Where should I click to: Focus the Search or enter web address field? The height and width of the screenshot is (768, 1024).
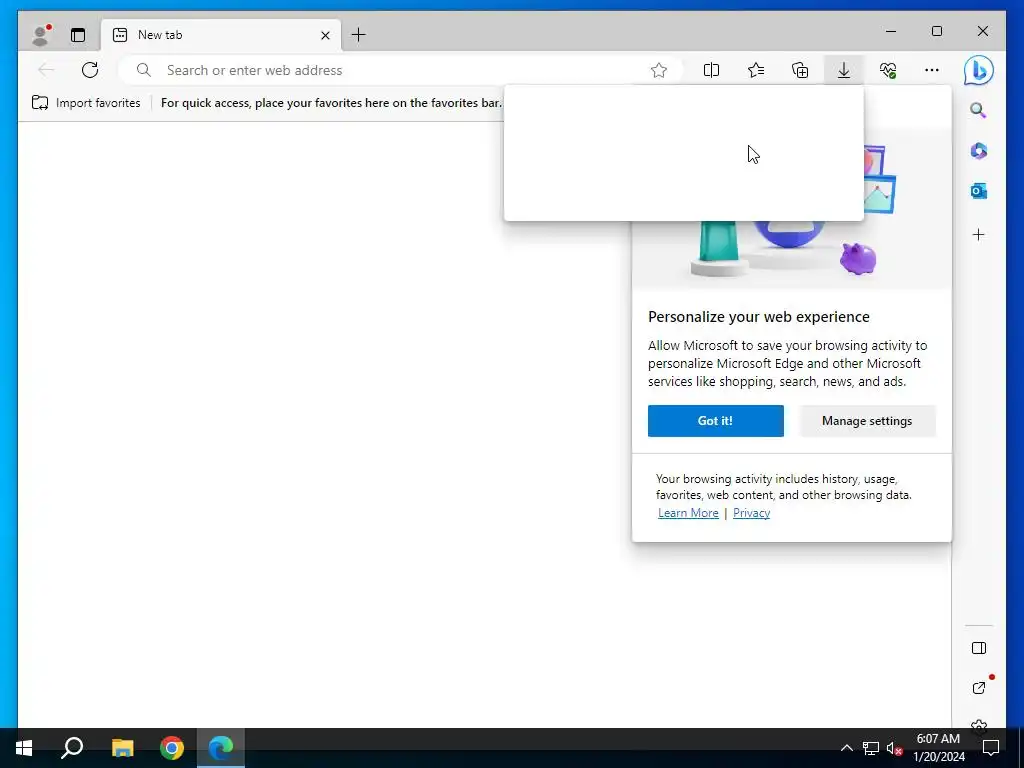[x=400, y=70]
